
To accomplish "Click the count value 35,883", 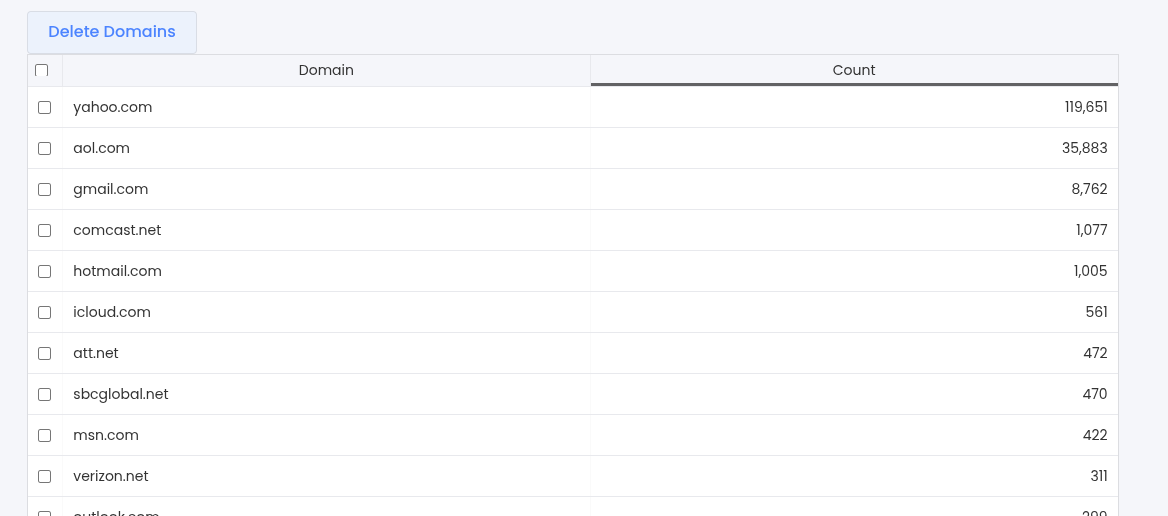I will (1085, 148).
